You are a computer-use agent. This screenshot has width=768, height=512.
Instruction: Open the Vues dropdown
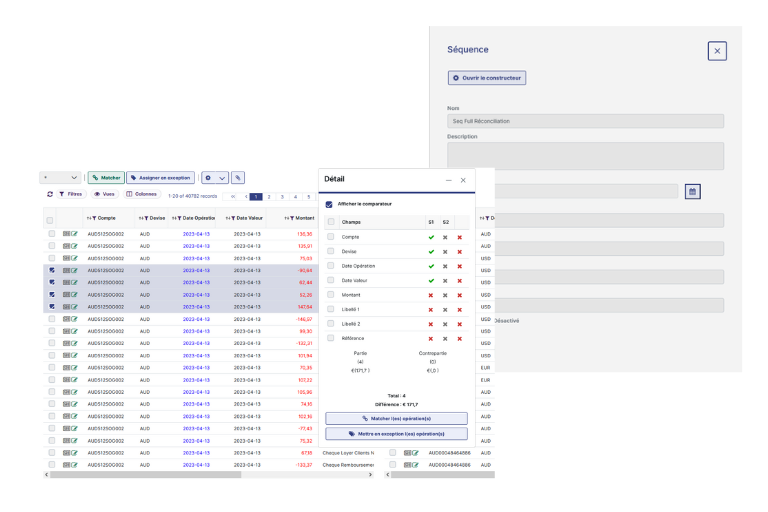click(104, 195)
